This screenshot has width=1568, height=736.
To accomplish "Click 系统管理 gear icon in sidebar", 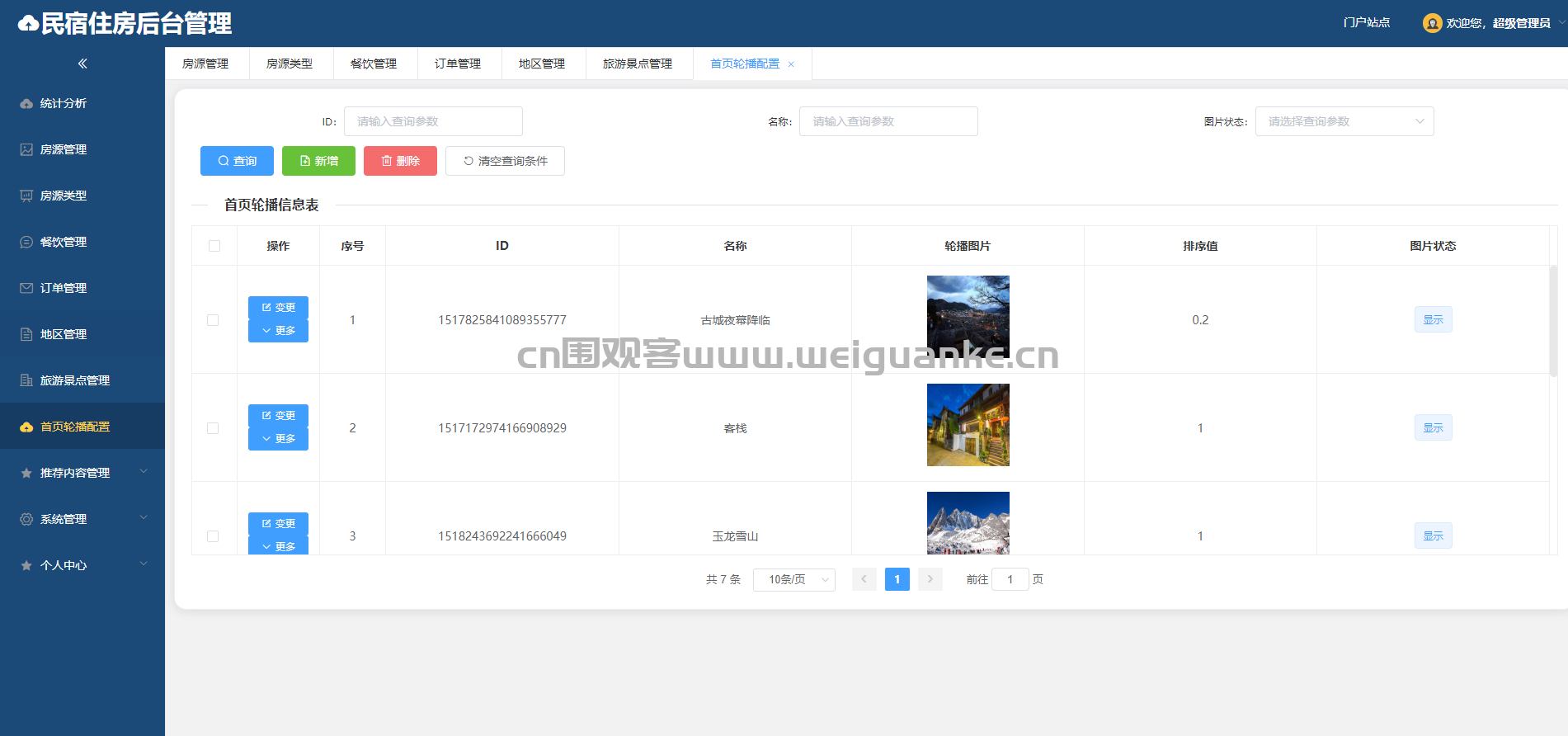I will pyautogui.click(x=26, y=520).
